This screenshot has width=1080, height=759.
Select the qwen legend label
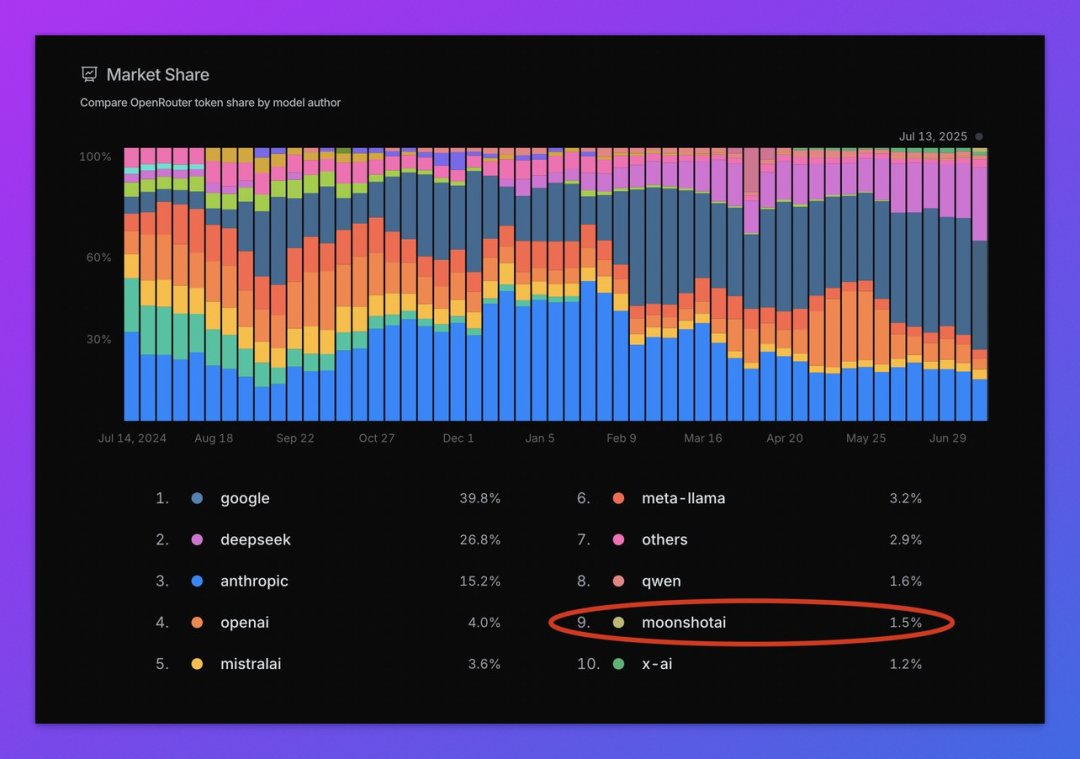[x=661, y=581]
